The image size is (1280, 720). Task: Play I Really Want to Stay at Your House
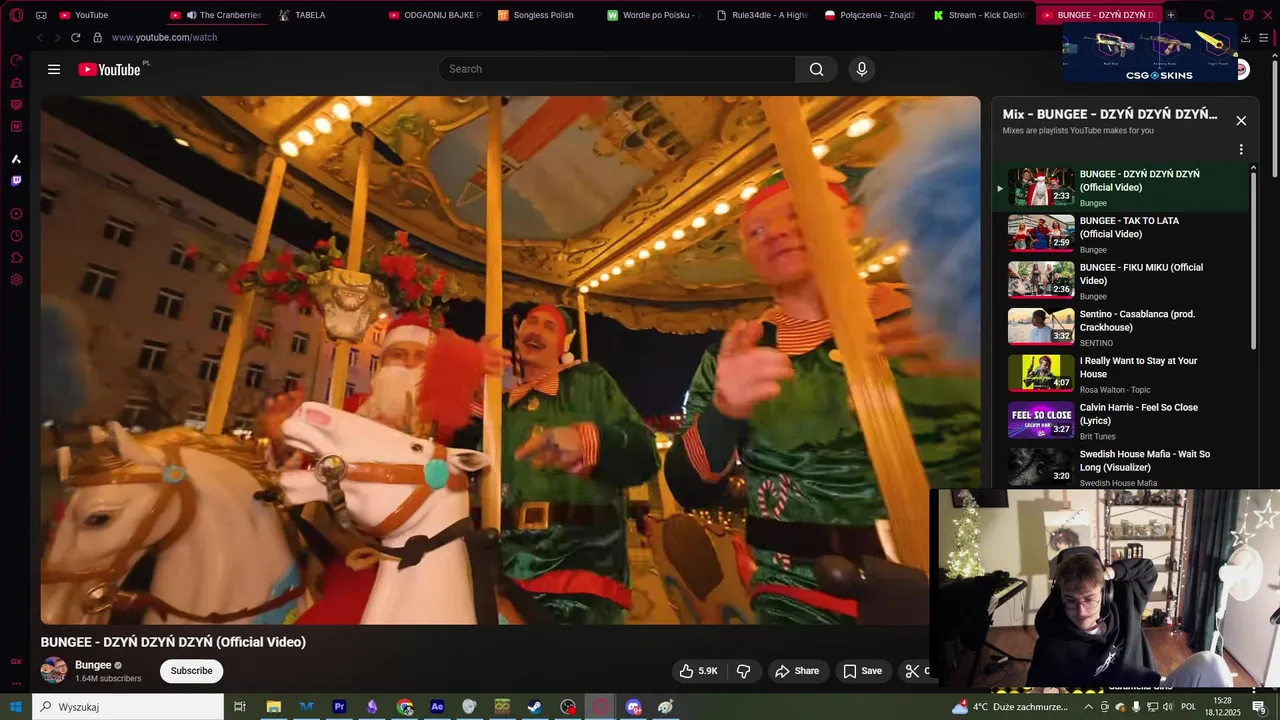(x=1120, y=375)
